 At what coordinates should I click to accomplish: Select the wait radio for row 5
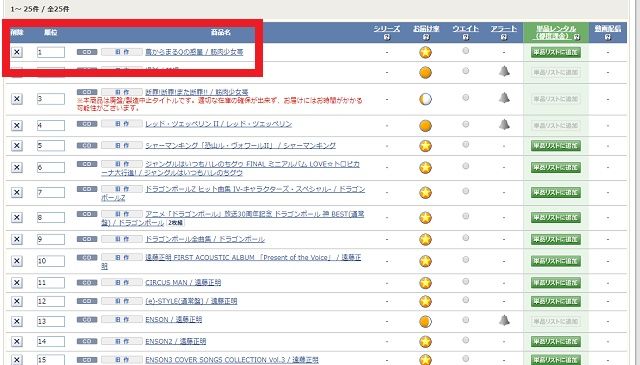click(466, 145)
